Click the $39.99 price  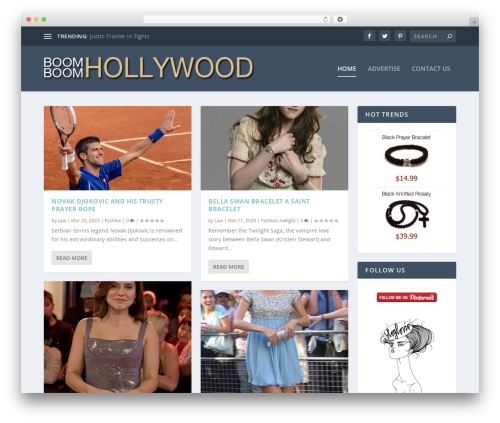tap(406, 236)
